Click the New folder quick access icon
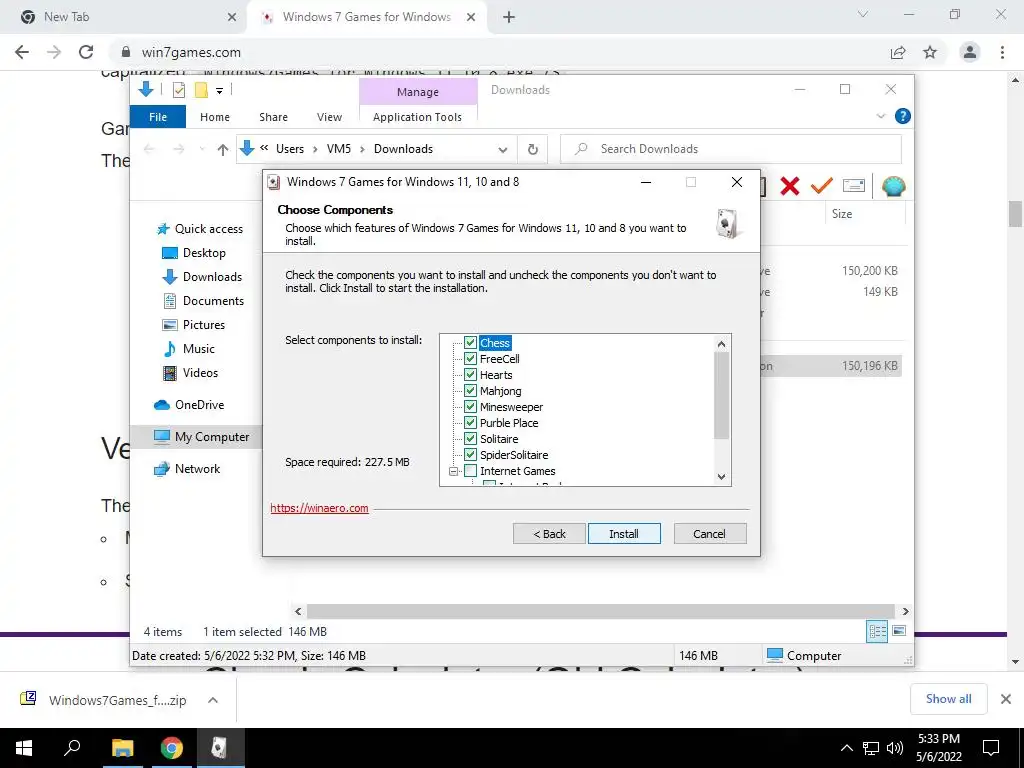 (x=201, y=90)
